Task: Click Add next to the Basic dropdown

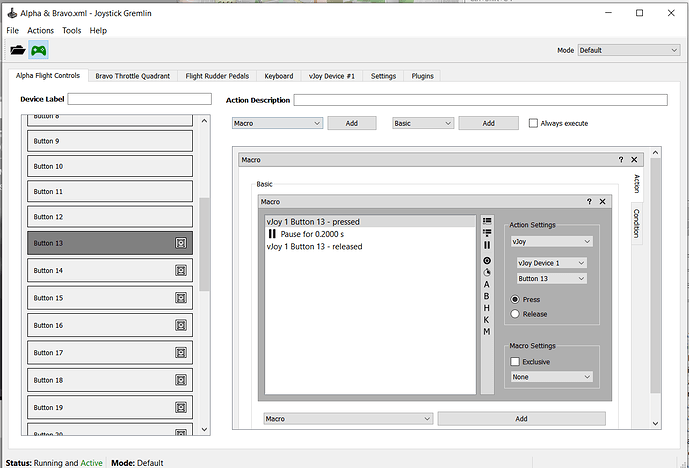Action: [x=489, y=123]
